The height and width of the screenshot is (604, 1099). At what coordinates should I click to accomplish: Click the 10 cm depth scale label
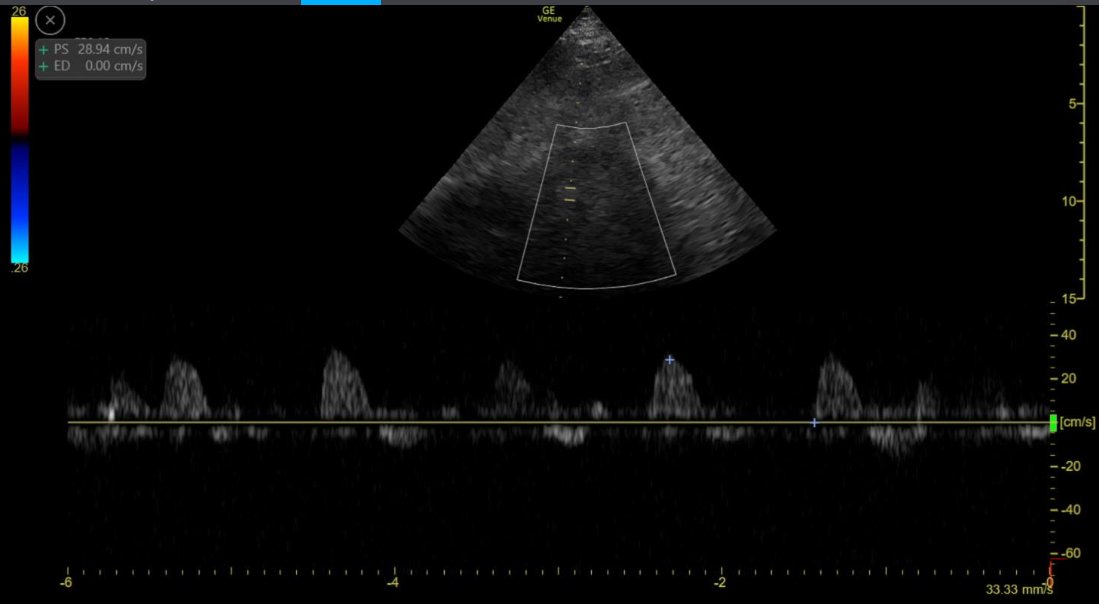click(x=1070, y=202)
